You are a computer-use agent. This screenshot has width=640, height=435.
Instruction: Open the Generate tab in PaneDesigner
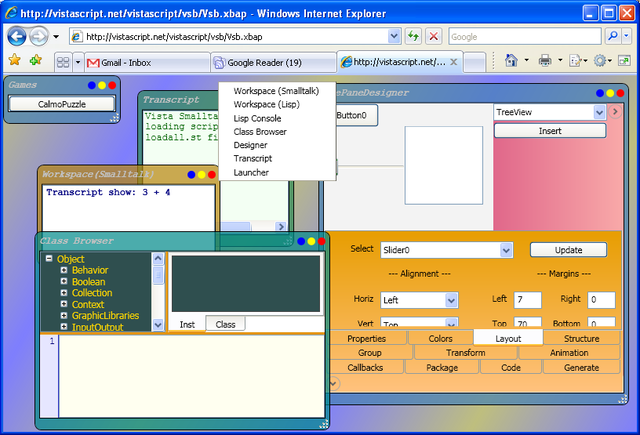(x=581, y=368)
